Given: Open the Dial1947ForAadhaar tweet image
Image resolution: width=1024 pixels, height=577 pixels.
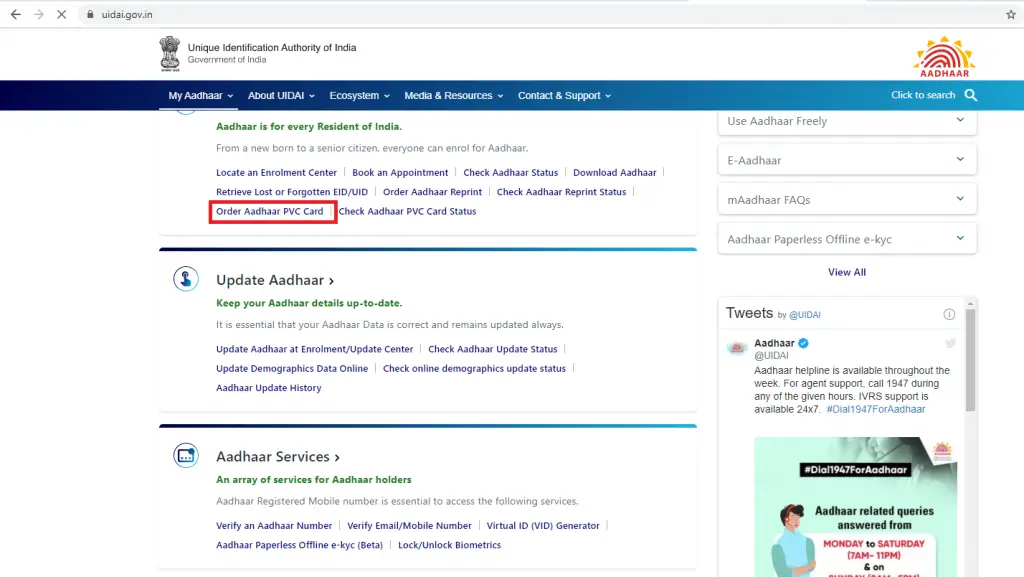Looking at the screenshot, I should point(856,507).
